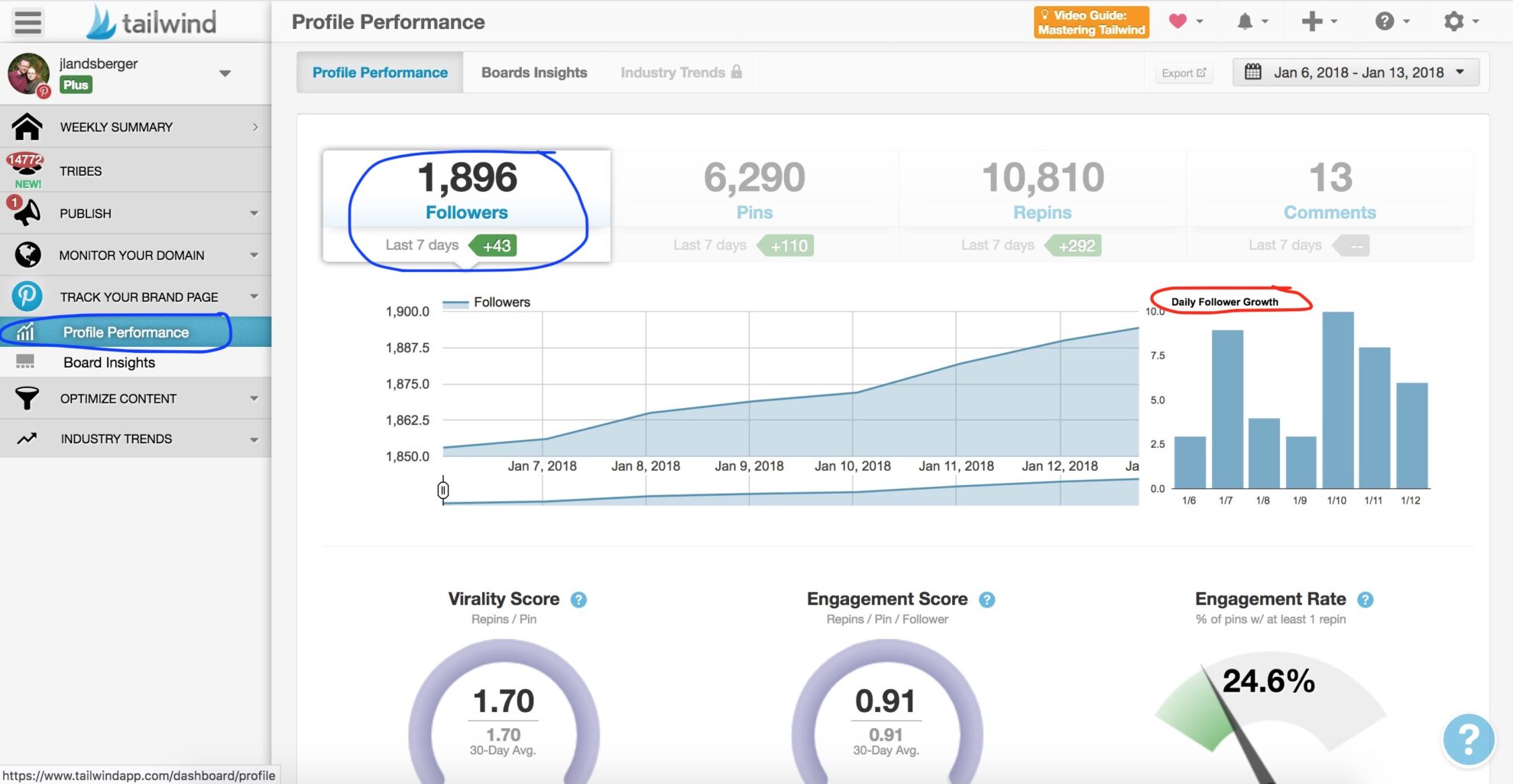The image size is (1513, 784).
Task: Click the Followers legend entry
Action: click(x=487, y=302)
